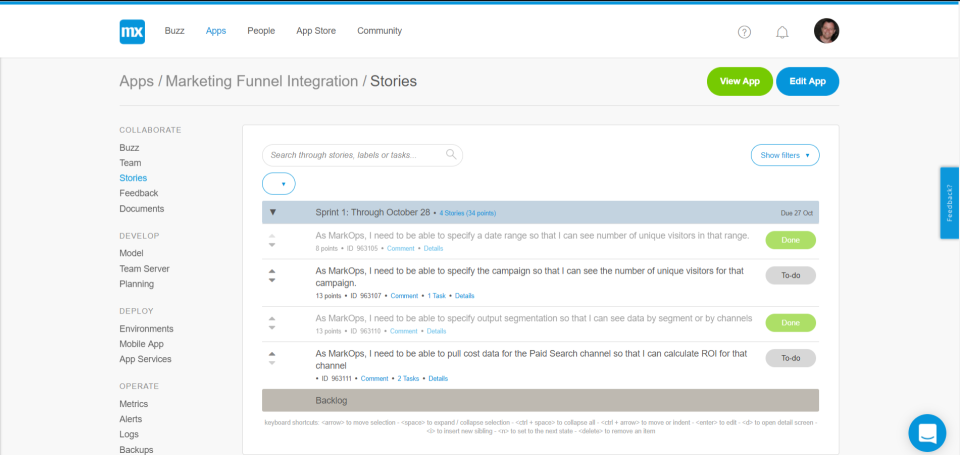Click the Mendix MX logo icon
960x455 pixels.
[132, 31]
